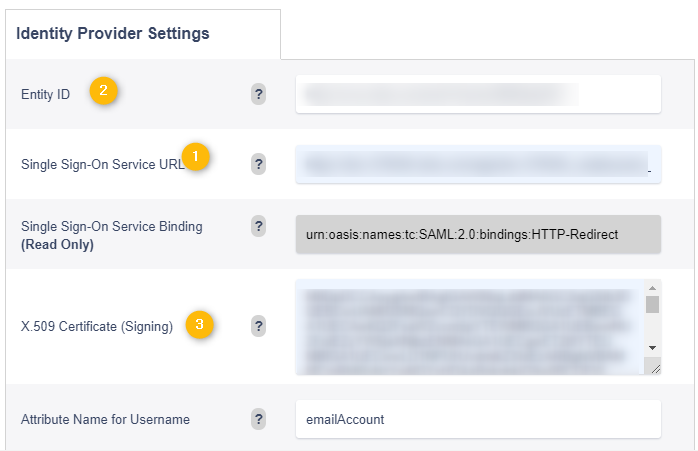View help for X.509 Certificate (Signing)

pyautogui.click(x=258, y=326)
